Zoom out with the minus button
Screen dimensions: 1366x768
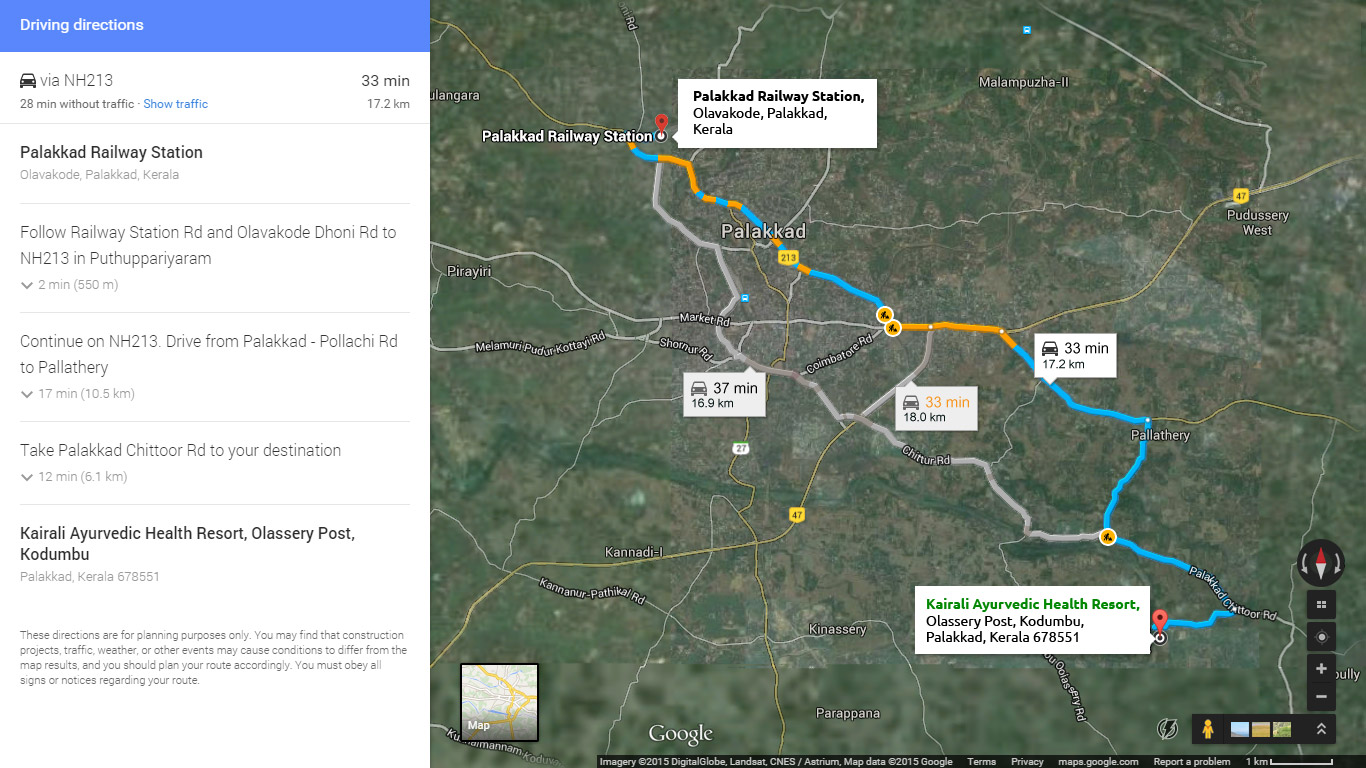point(1321,696)
